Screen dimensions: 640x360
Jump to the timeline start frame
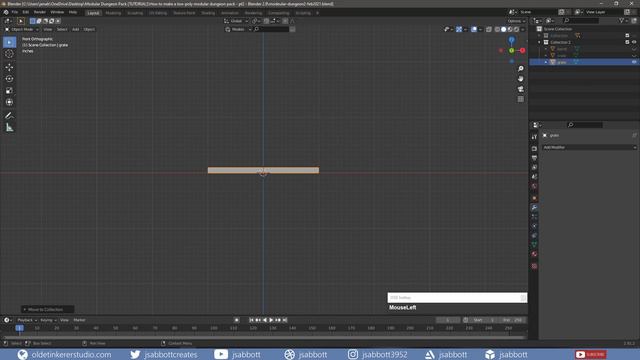coord(251,320)
